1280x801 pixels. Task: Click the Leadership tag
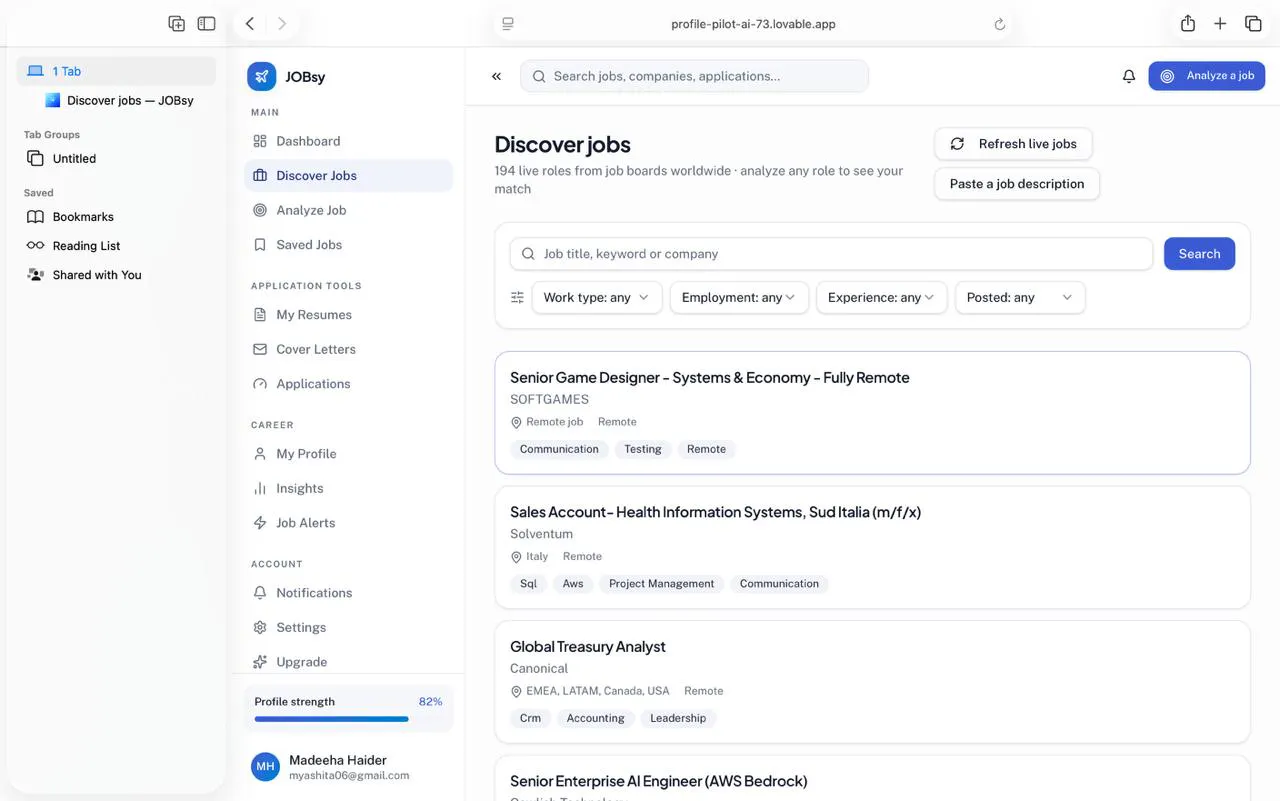[678, 718]
